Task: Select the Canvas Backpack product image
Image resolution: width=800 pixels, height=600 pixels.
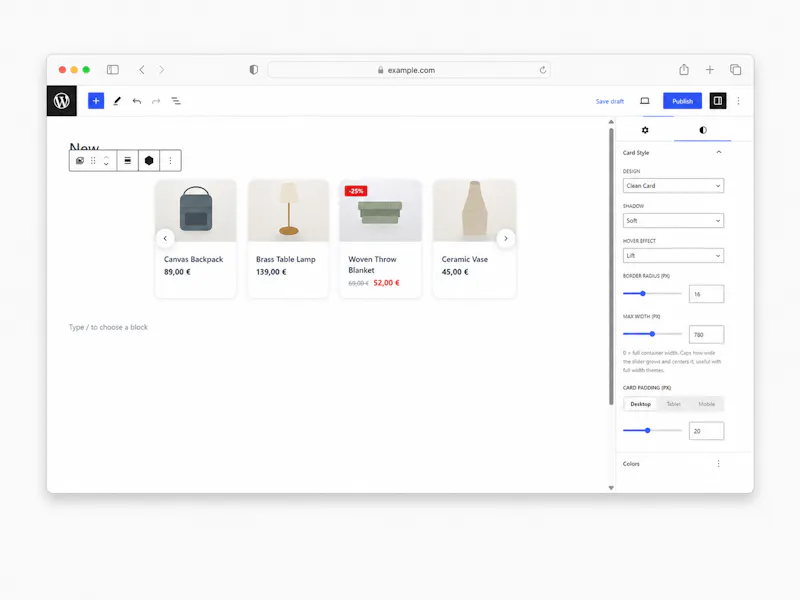Action: (x=196, y=211)
